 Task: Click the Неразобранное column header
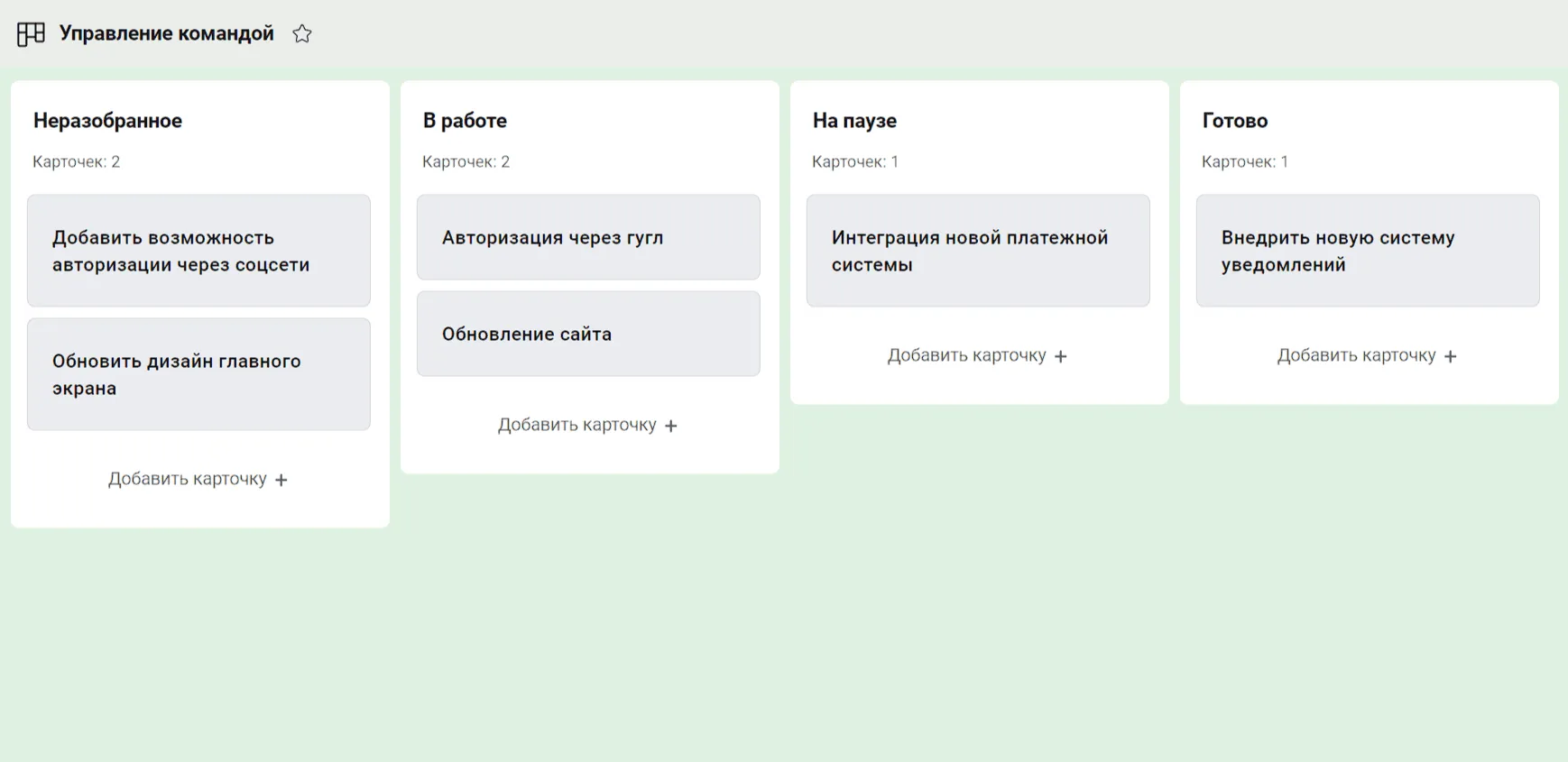pyautogui.click(x=107, y=121)
